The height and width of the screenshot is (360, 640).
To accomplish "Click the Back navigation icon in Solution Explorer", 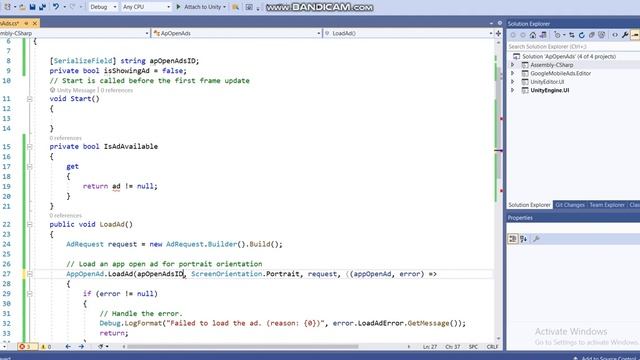I will [513, 35].
